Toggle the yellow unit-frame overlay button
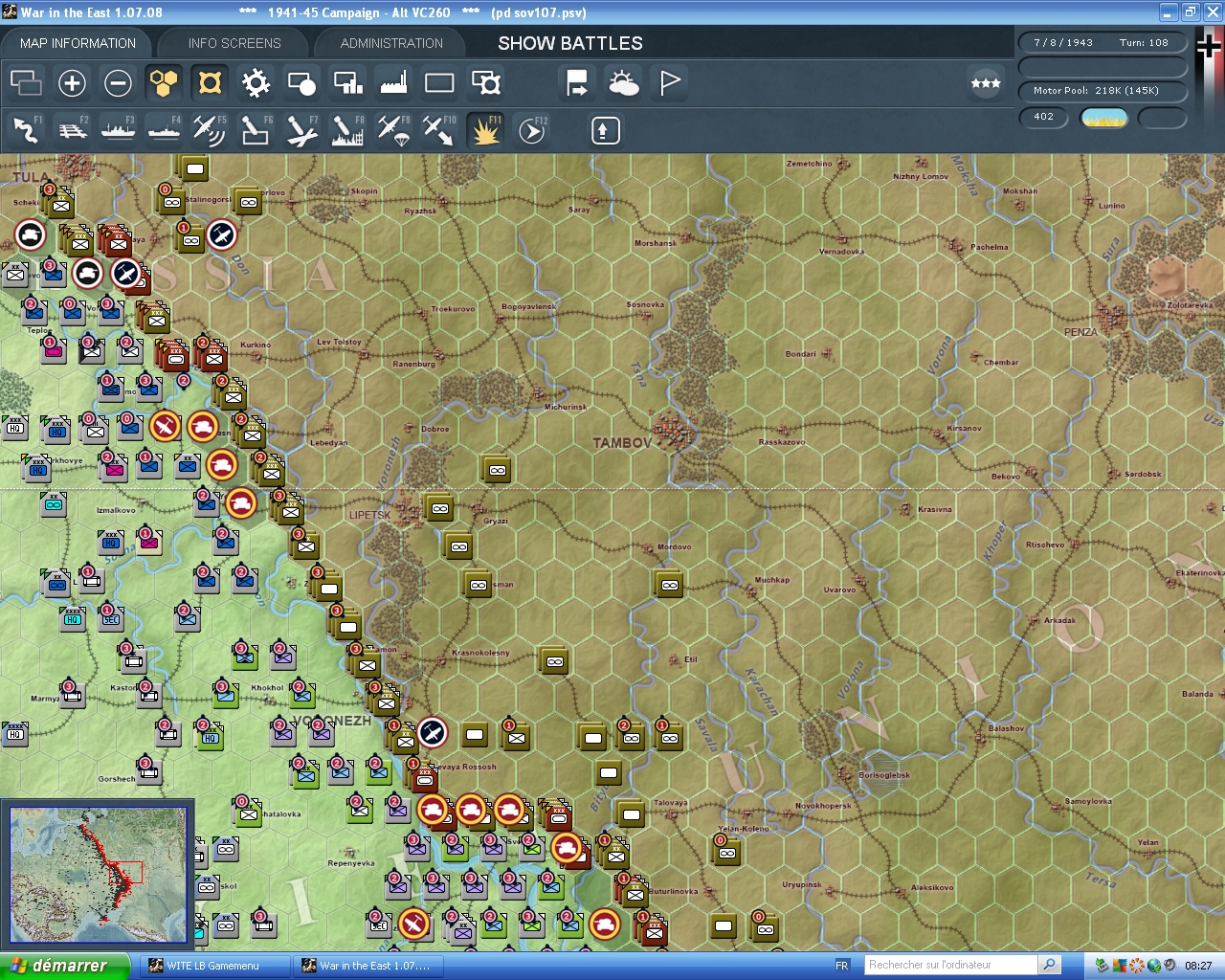This screenshot has height=980, width=1225. click(x=210, y=83)
